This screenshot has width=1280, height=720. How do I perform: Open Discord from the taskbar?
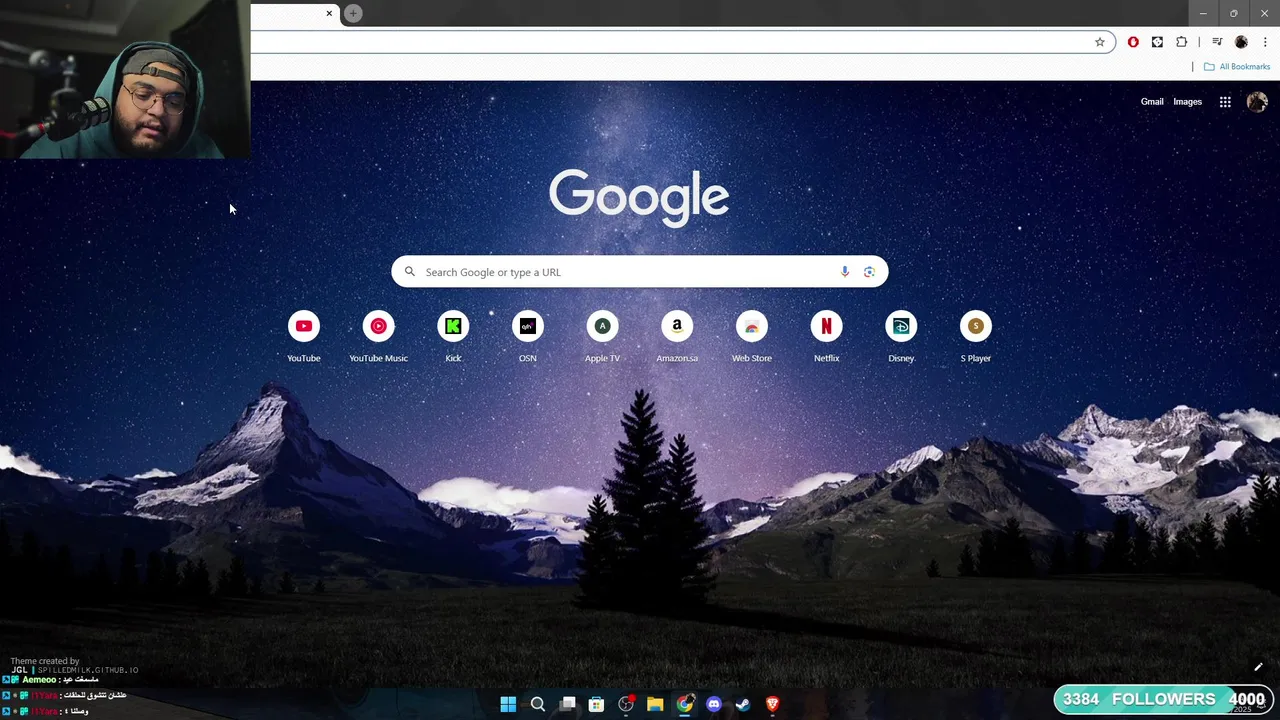pyautogui.click(x=714, y=704)
